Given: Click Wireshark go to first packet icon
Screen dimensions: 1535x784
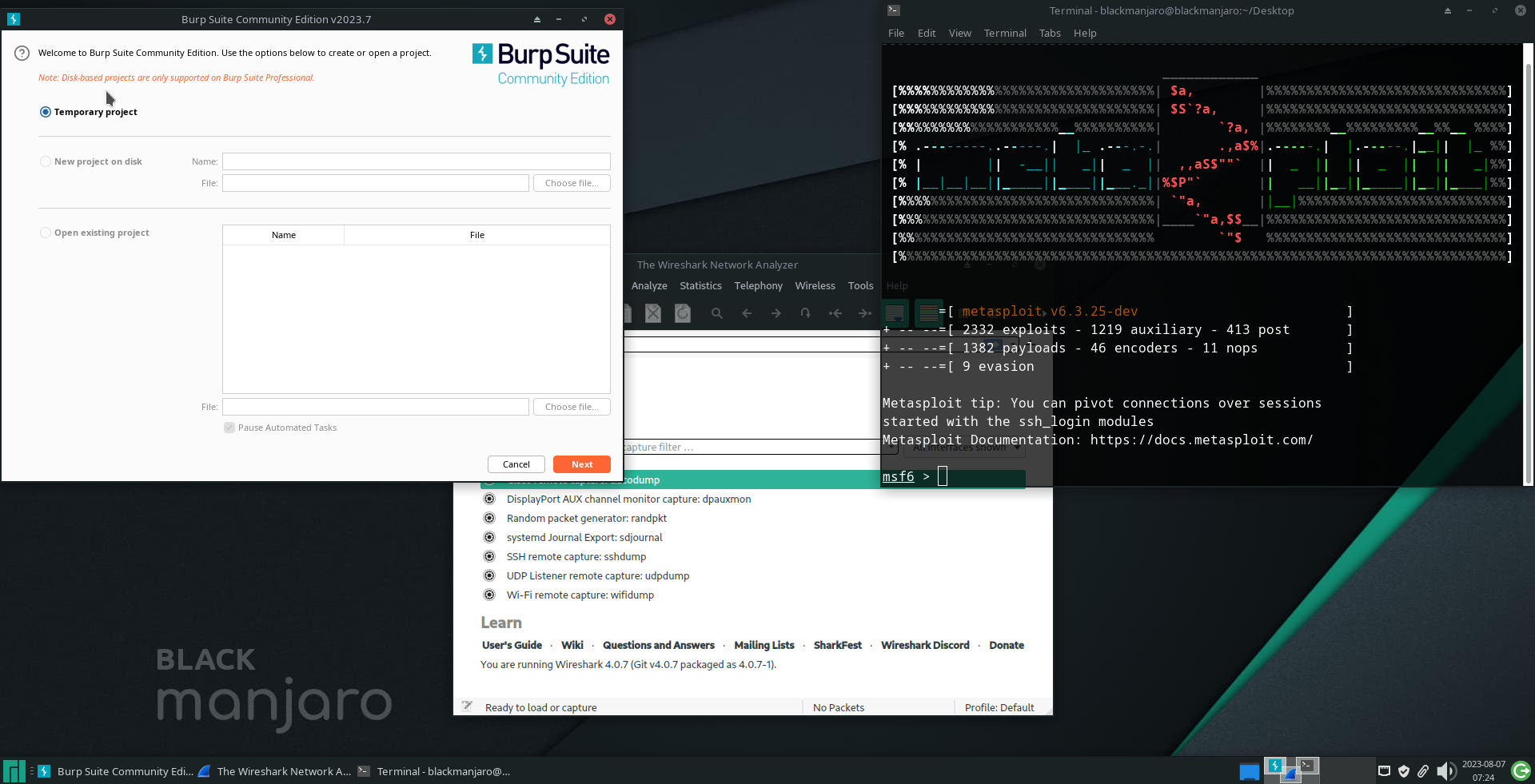Looking at the screenshot, I should coord(835,313).
